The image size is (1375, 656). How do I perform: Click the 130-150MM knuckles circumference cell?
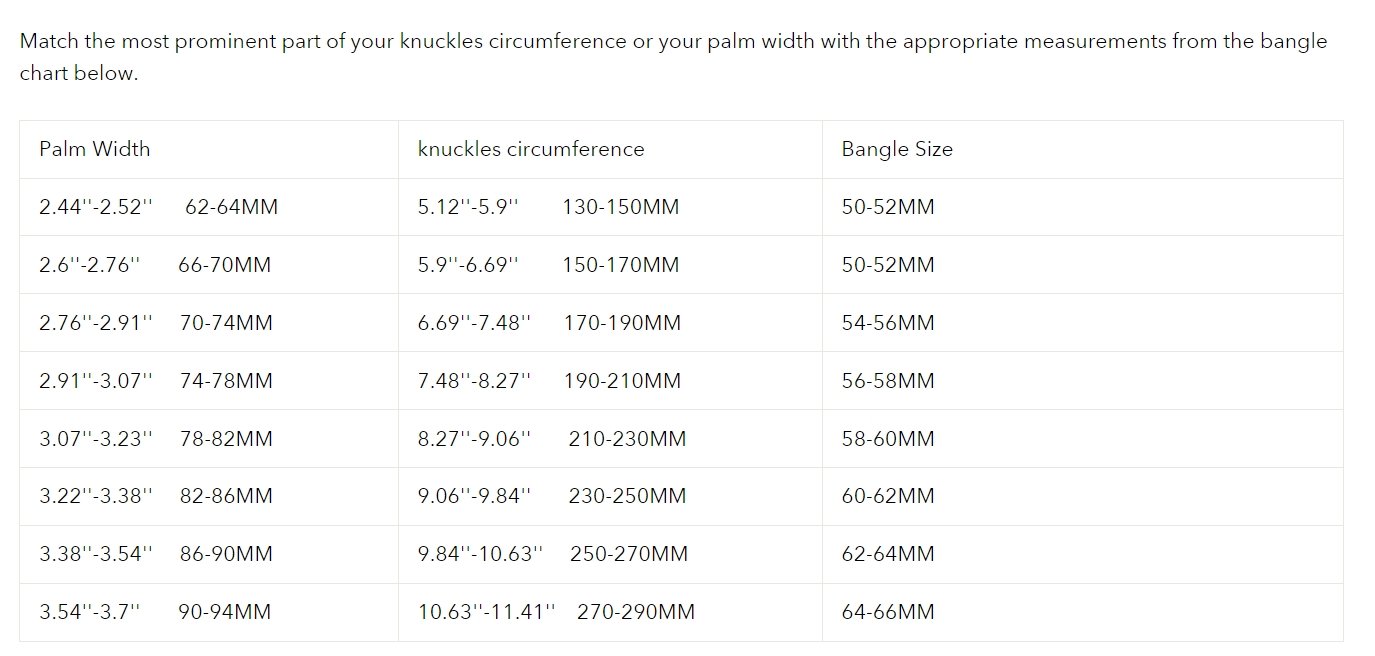click(620, 207)
